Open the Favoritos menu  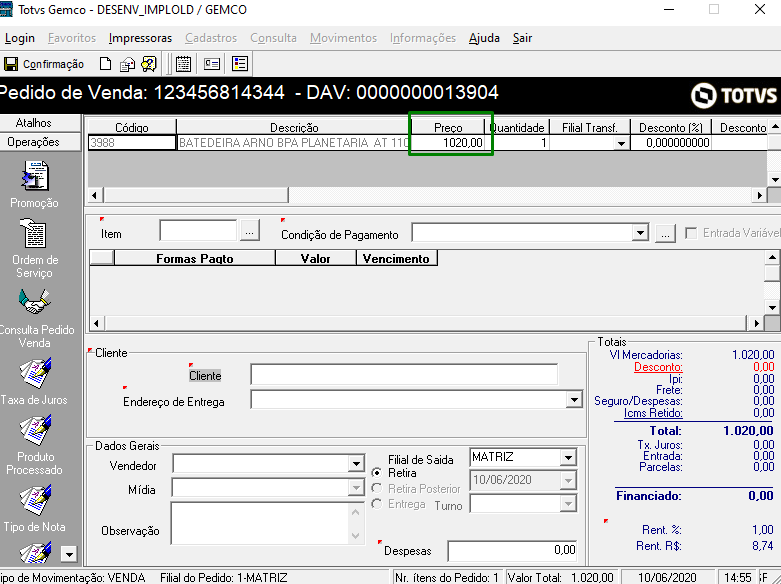72,38
